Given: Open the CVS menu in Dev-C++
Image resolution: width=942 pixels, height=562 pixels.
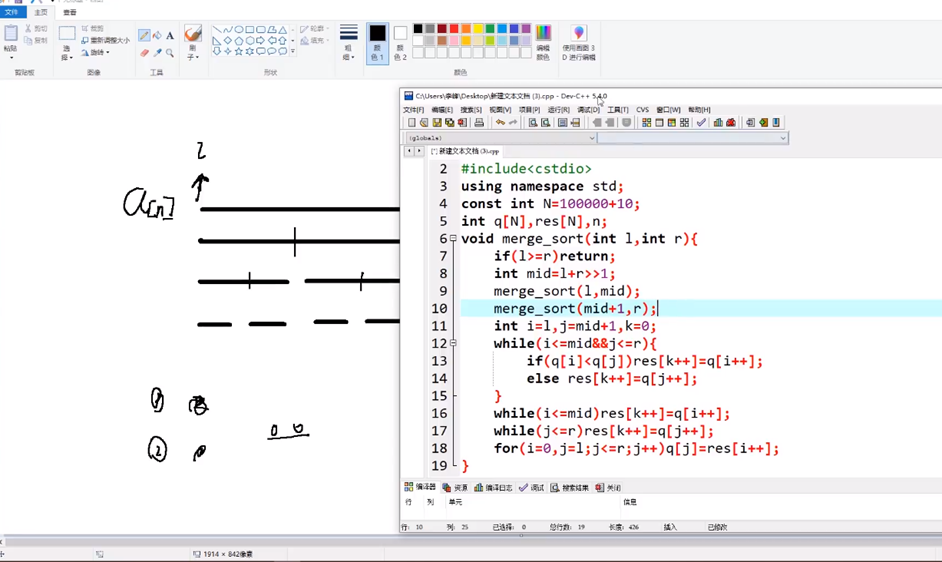Looking at the screenshot, I should pyautogui.click(x=642, y=110).
